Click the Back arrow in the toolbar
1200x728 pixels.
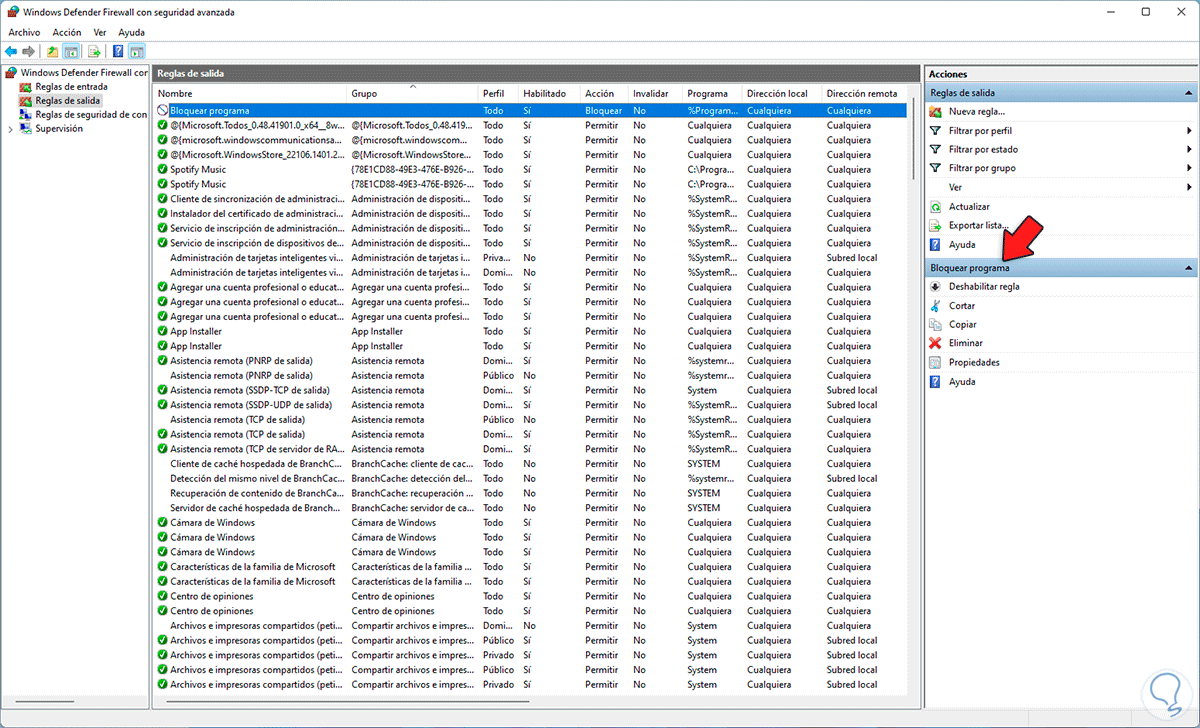click(x=11, y=51)
